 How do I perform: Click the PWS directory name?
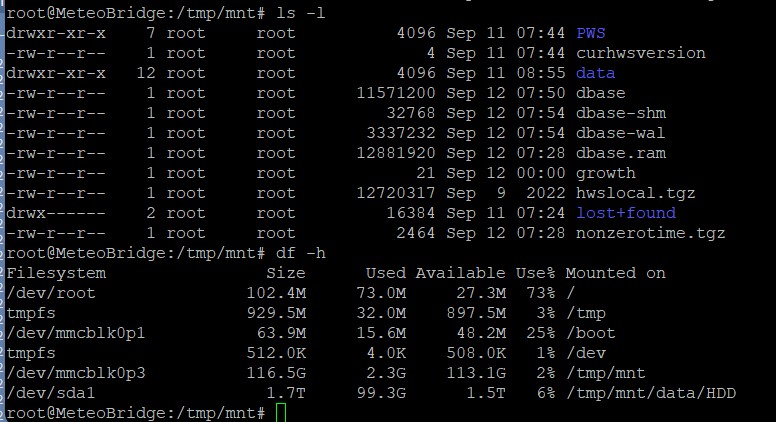tap(590, 33)
